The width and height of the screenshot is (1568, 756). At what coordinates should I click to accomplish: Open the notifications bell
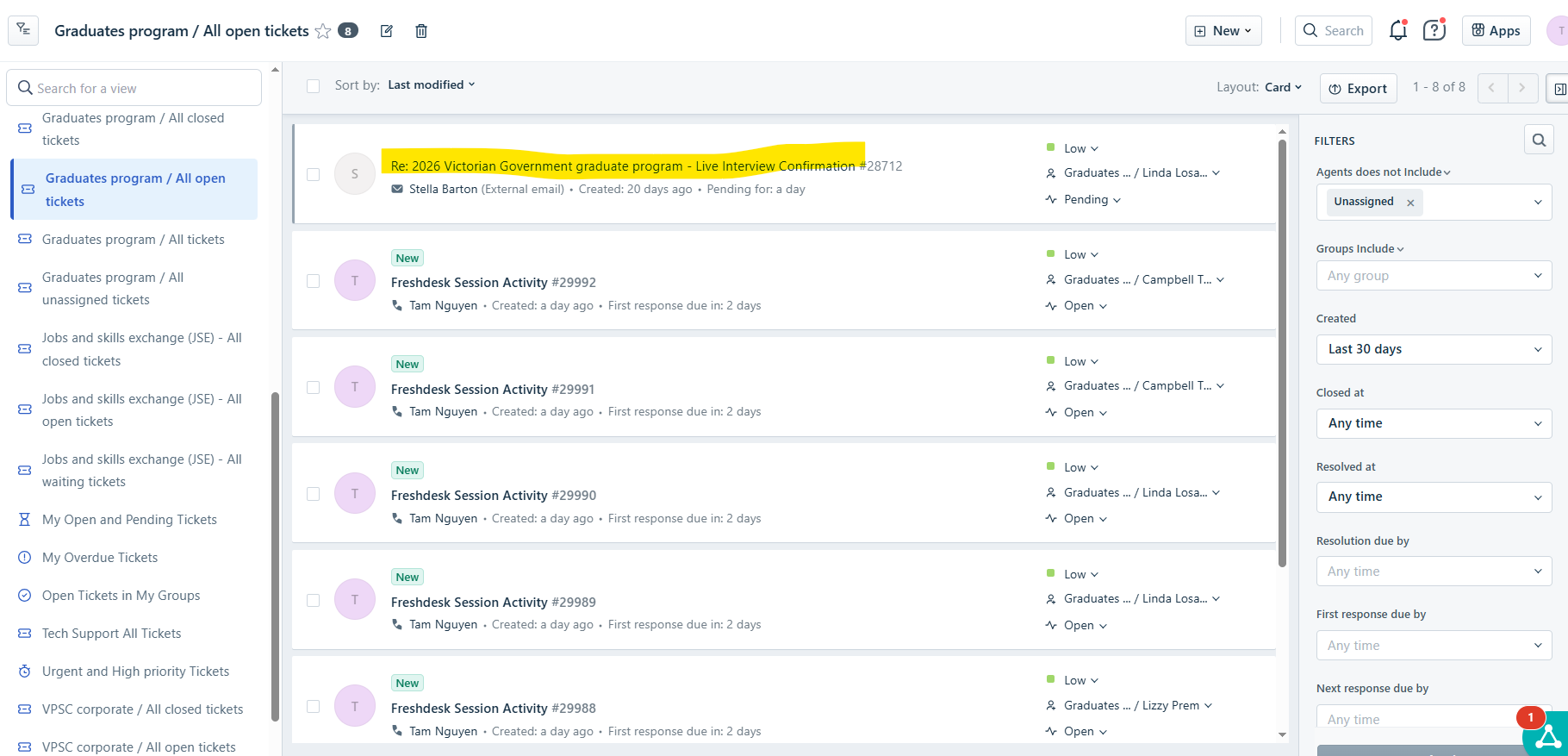tap(1397, 31)
